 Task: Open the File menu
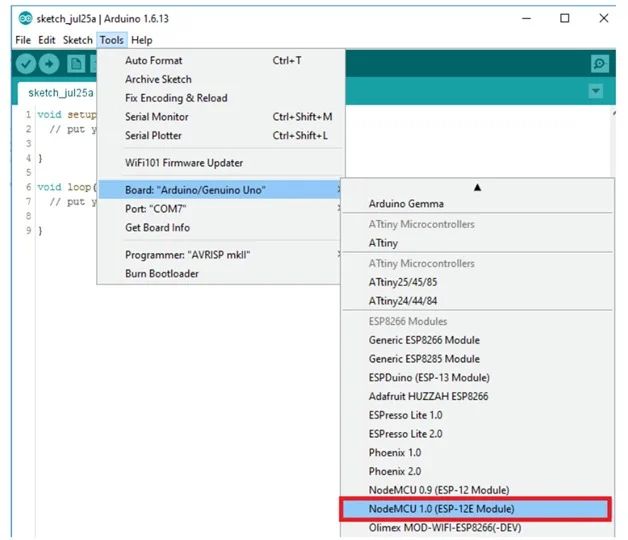pyautogui.click(x=23, y=40)
